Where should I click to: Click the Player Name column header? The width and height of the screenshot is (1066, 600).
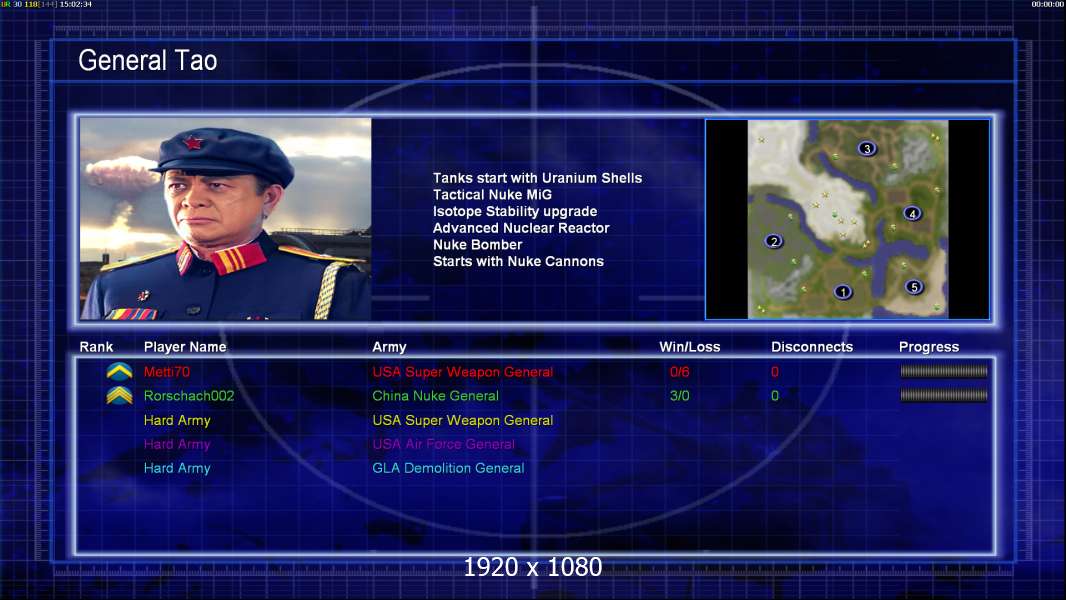click(185, 347)
